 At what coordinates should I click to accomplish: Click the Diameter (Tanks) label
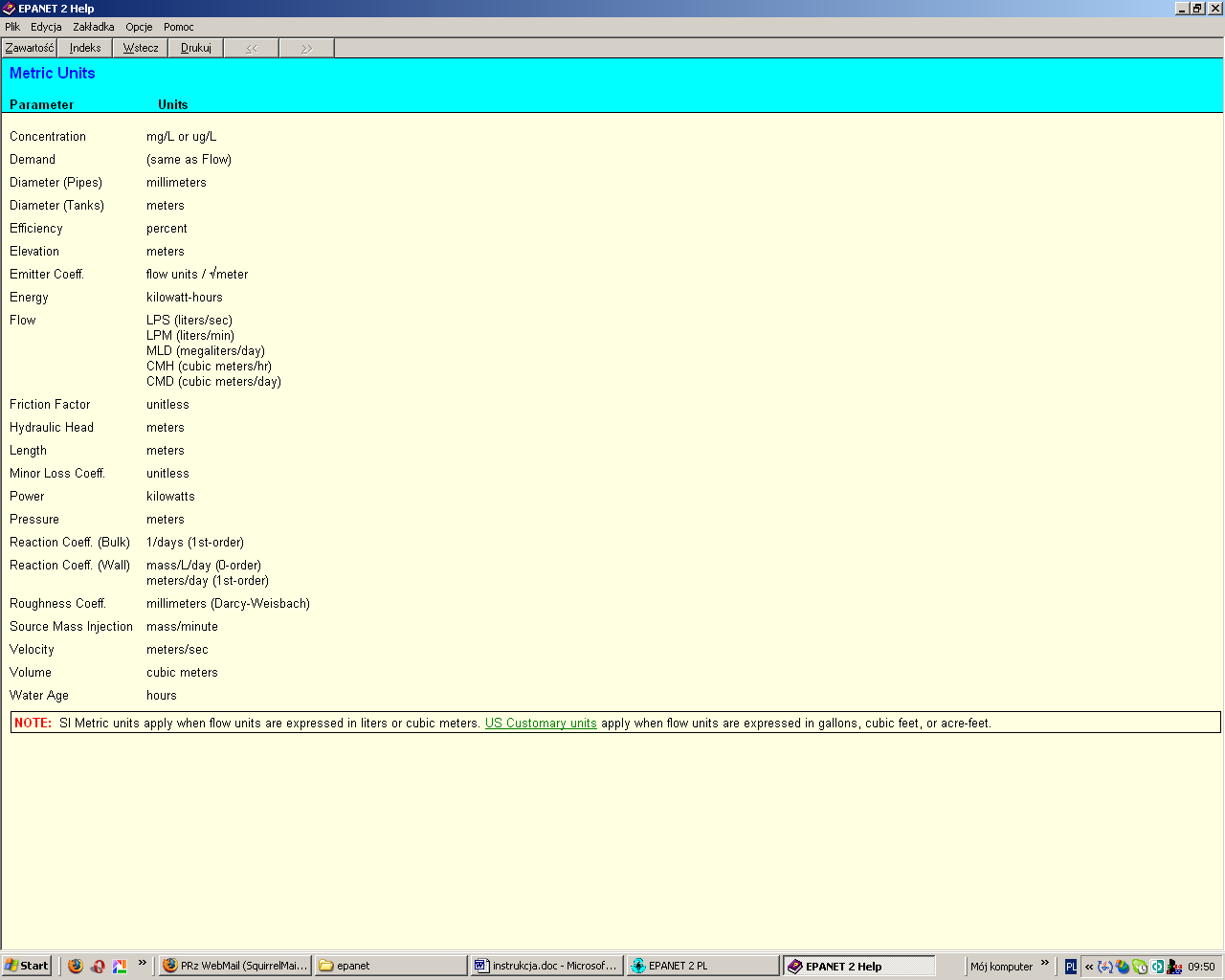pos(56,206)
